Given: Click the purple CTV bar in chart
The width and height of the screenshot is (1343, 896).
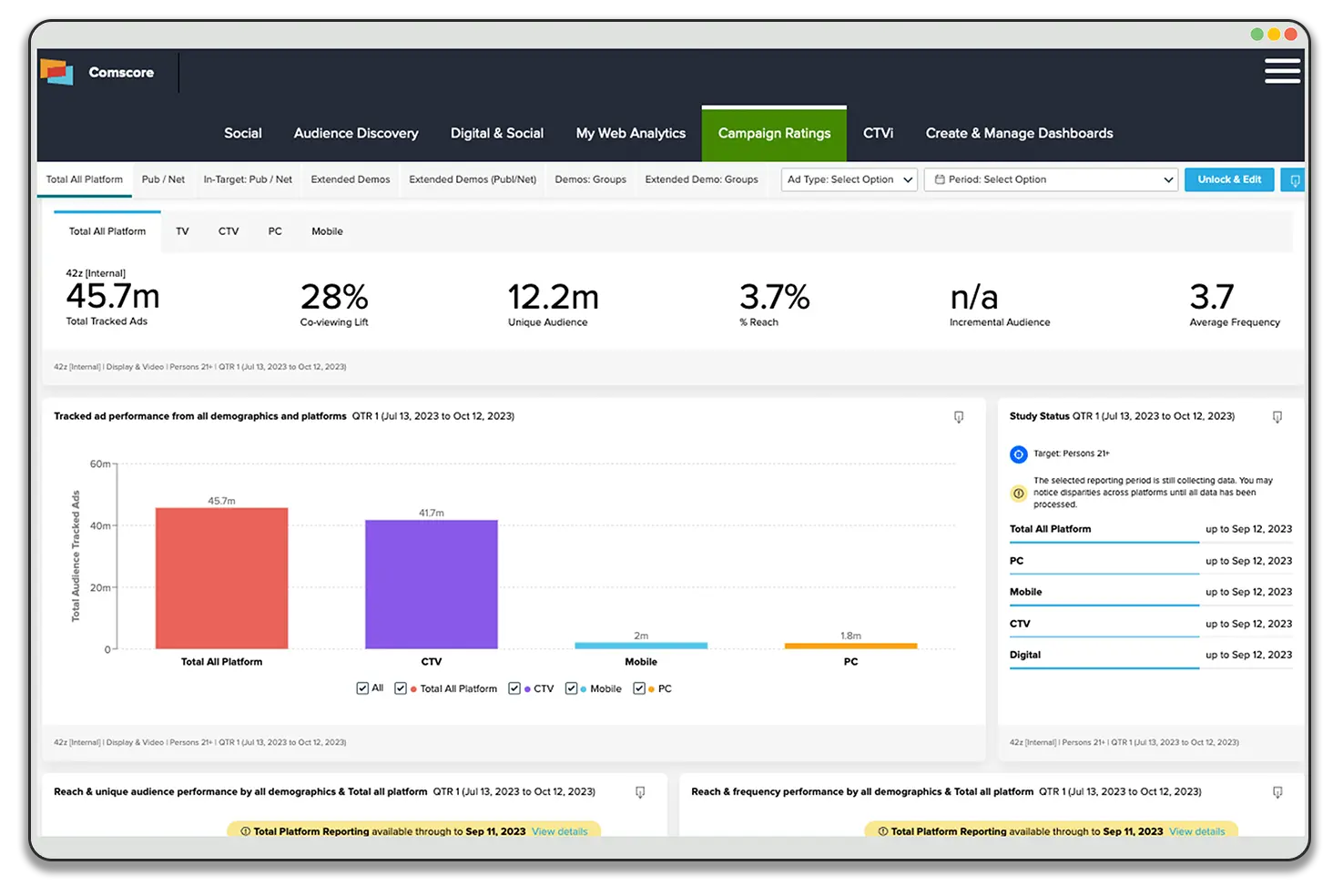Looking at the screenshot, I should point(431,584).
